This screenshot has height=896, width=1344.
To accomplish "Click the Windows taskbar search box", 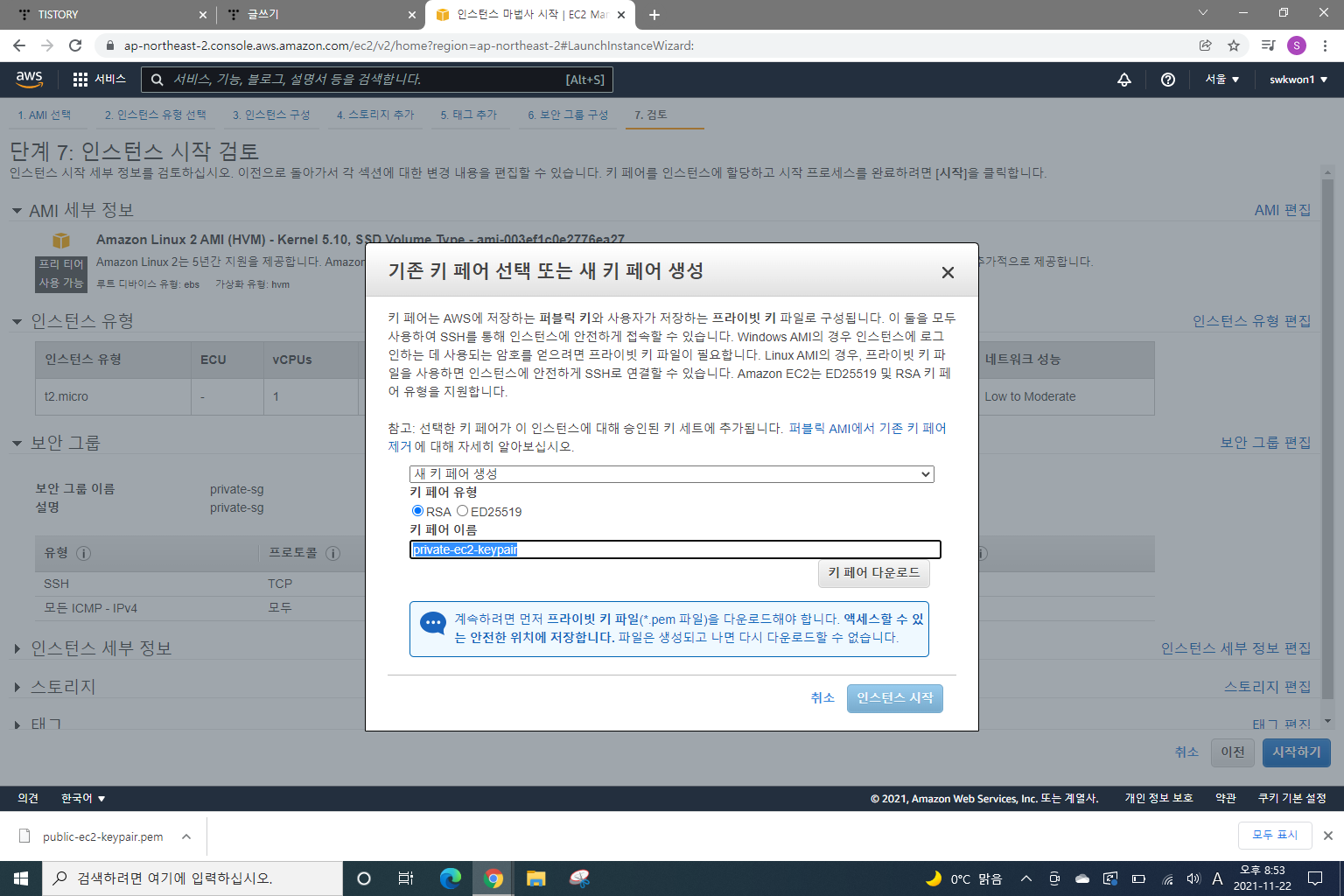I will pyautogui.click(x=192, y=878).
